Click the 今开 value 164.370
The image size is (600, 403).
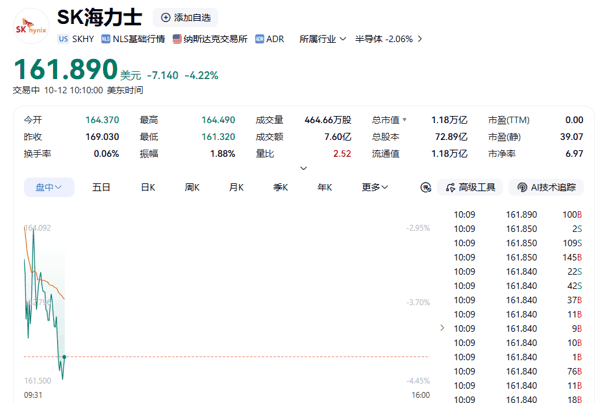(102, 120)
